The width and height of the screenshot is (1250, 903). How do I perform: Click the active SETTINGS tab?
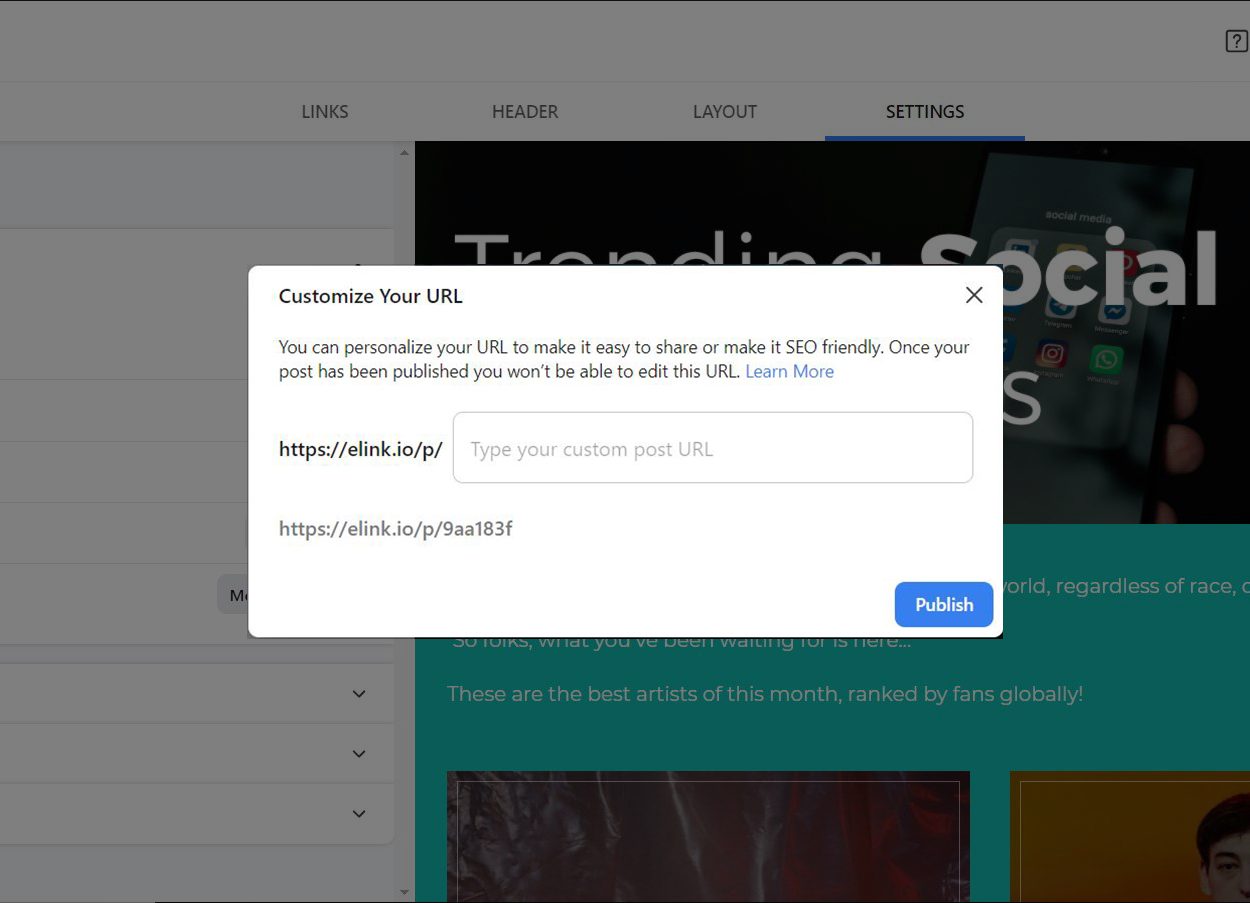(924, 111)
